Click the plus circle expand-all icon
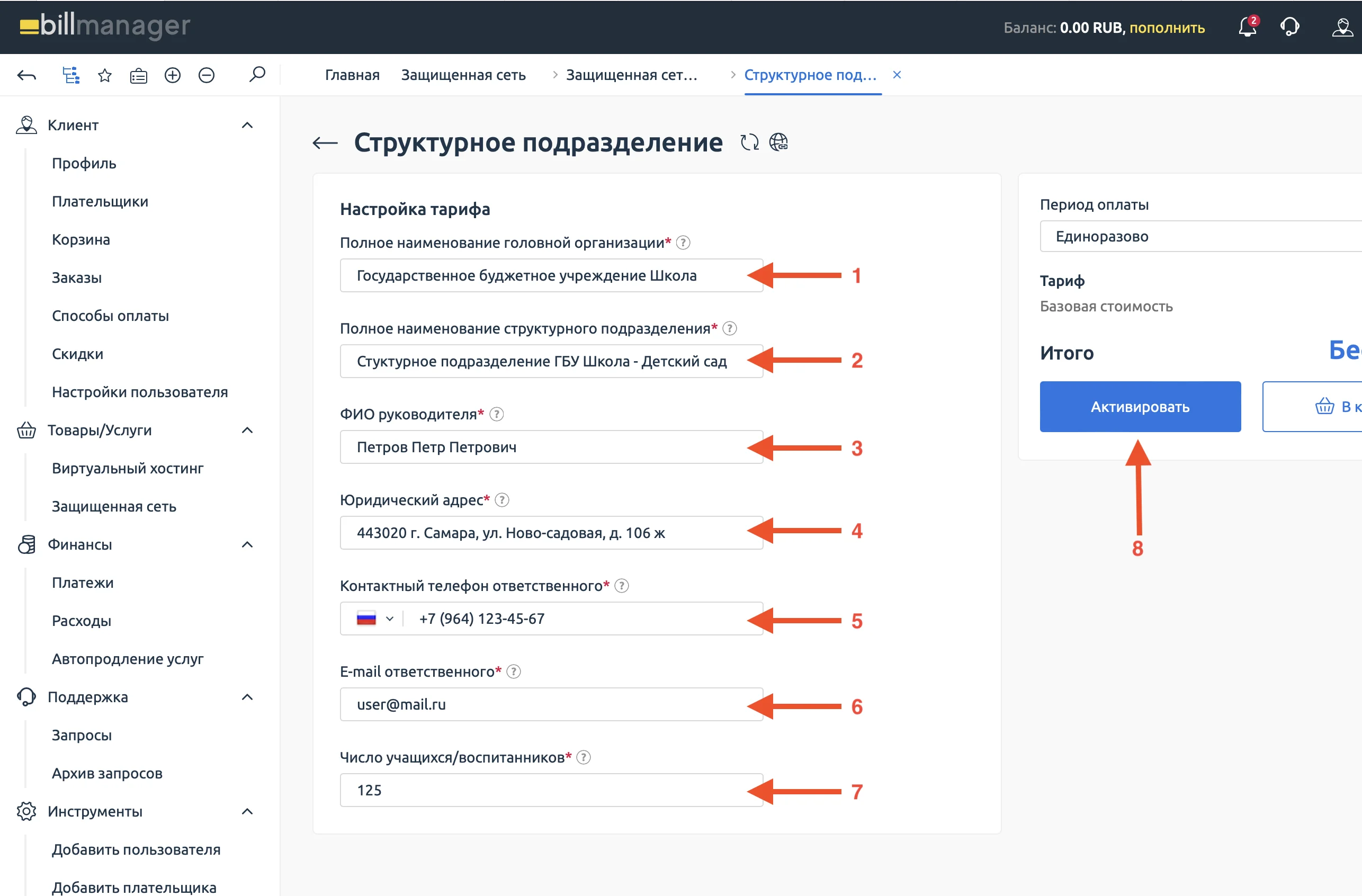The image size is (1362, 896). coord(172,75)
